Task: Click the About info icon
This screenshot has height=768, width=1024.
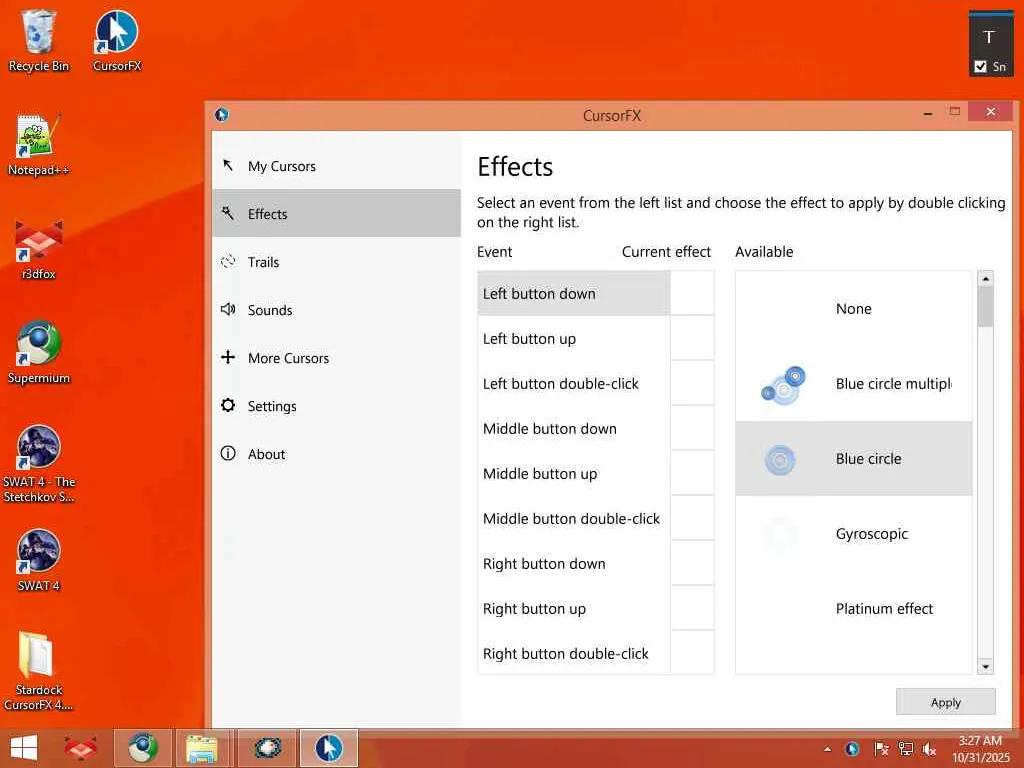Action: click(x=227, y=453)
